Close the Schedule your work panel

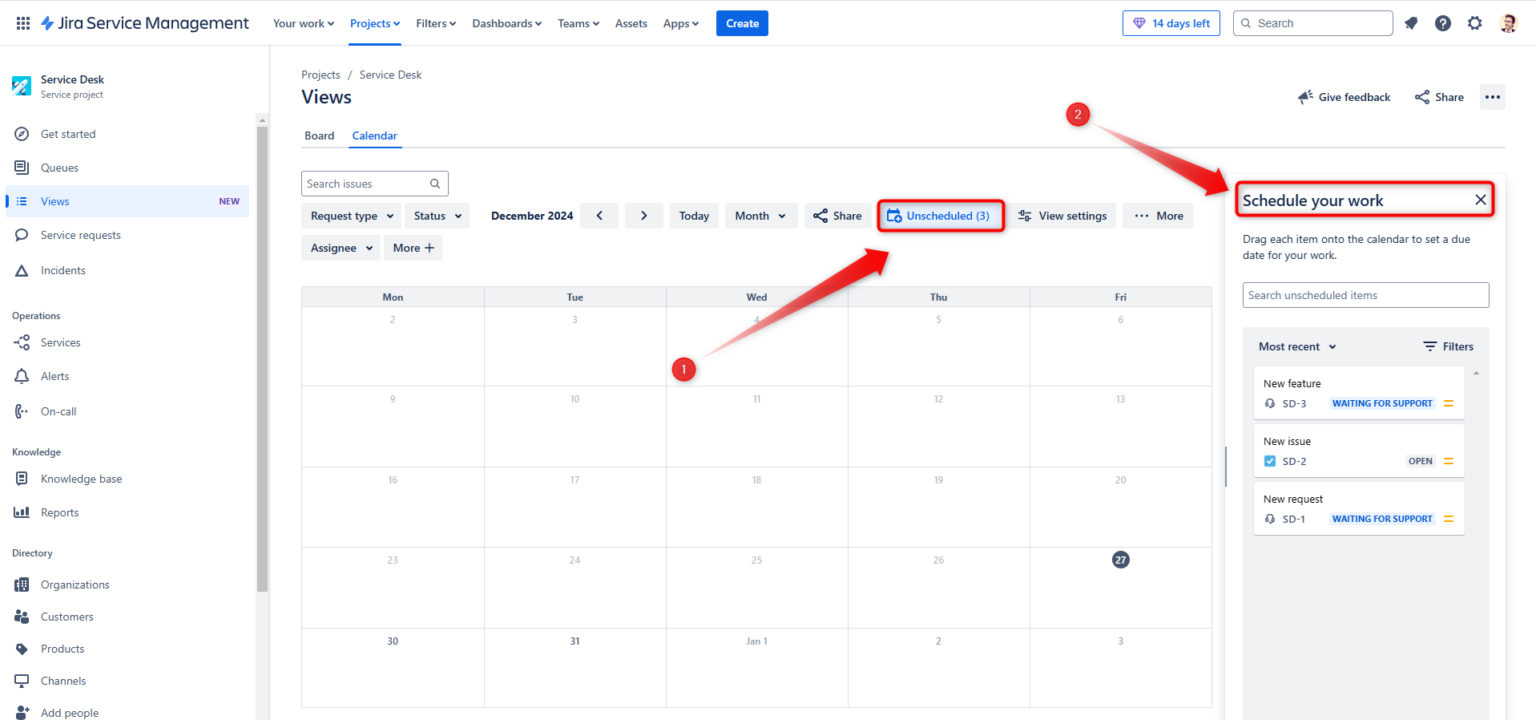pos(1480,199)
